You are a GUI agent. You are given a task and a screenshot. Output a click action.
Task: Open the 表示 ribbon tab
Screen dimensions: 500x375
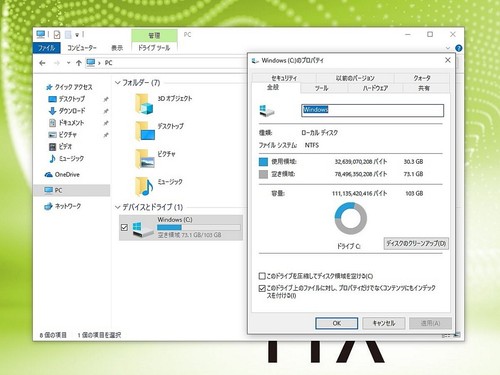click(117, 48)
